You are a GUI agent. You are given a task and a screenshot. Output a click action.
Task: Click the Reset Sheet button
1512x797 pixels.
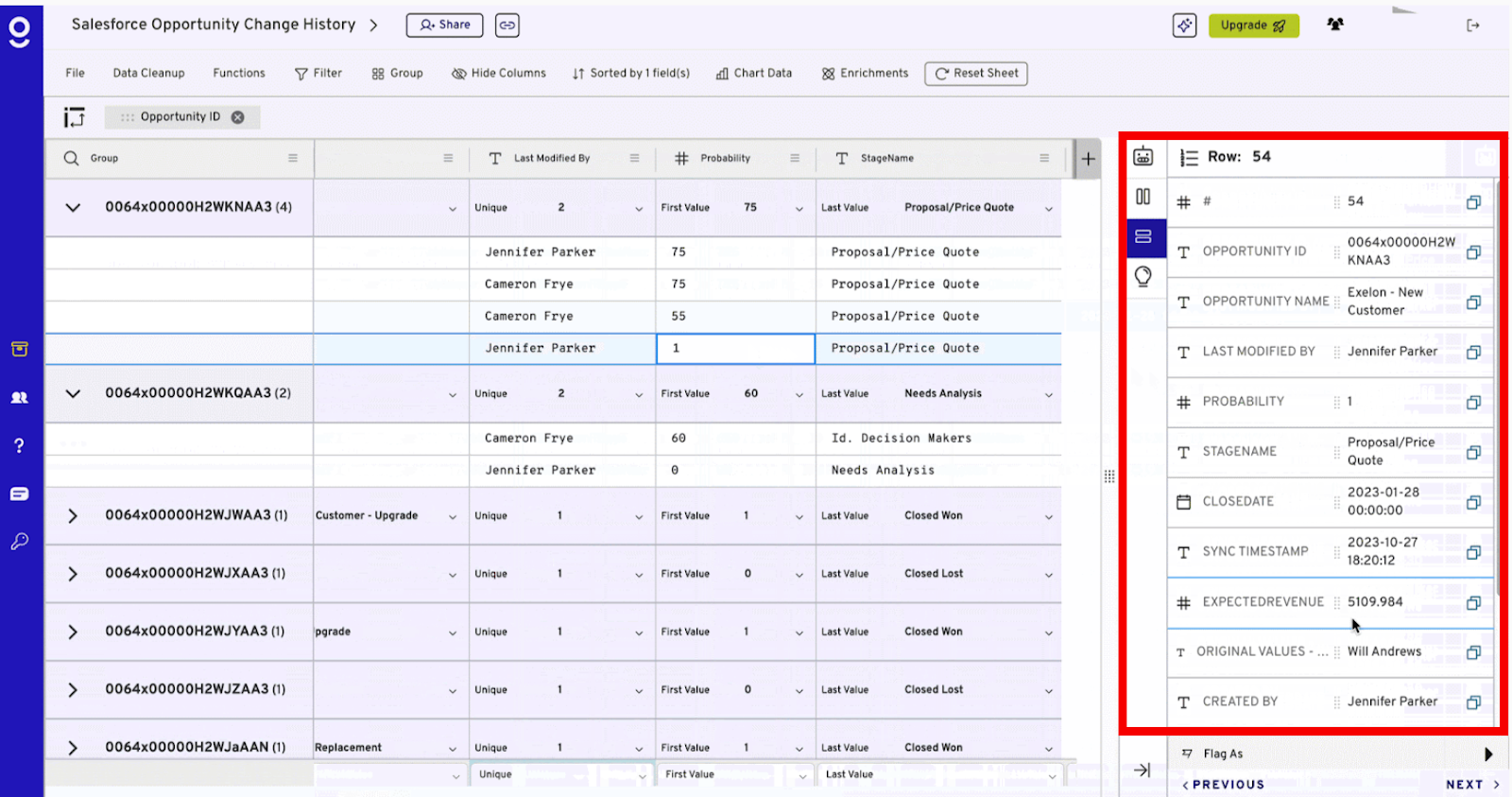click(x=976, y=73)
